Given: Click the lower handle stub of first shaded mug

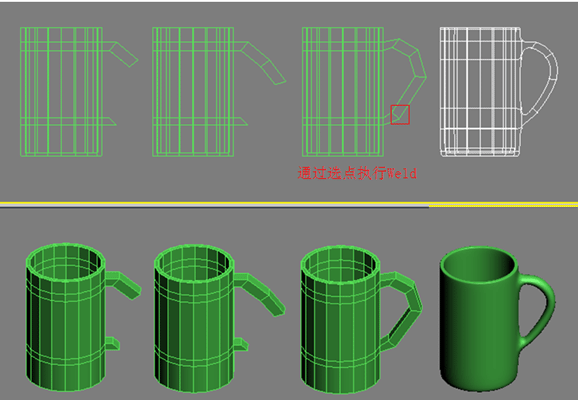Looking at the screenshot, I should click(x=113, y=343).
